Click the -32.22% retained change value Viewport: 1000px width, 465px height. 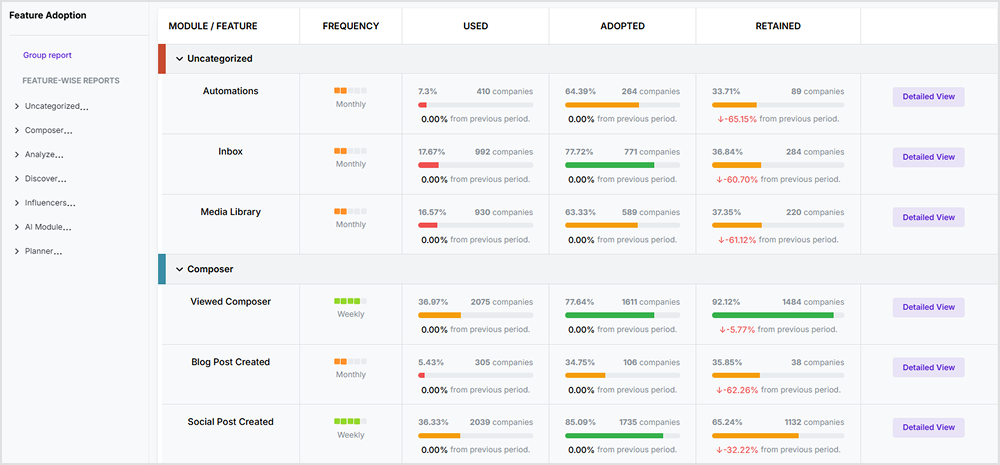[737, 450]
